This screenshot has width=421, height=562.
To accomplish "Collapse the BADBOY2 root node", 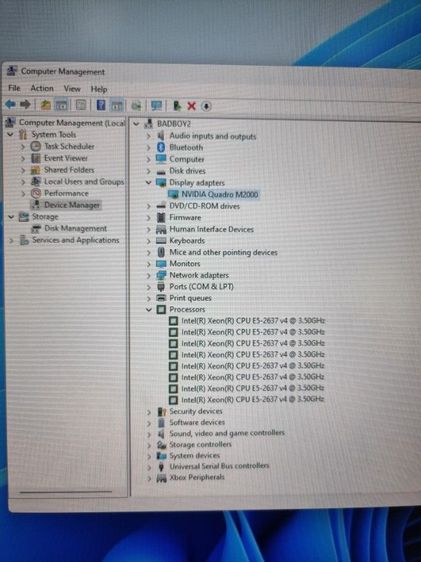I will 136,124.
